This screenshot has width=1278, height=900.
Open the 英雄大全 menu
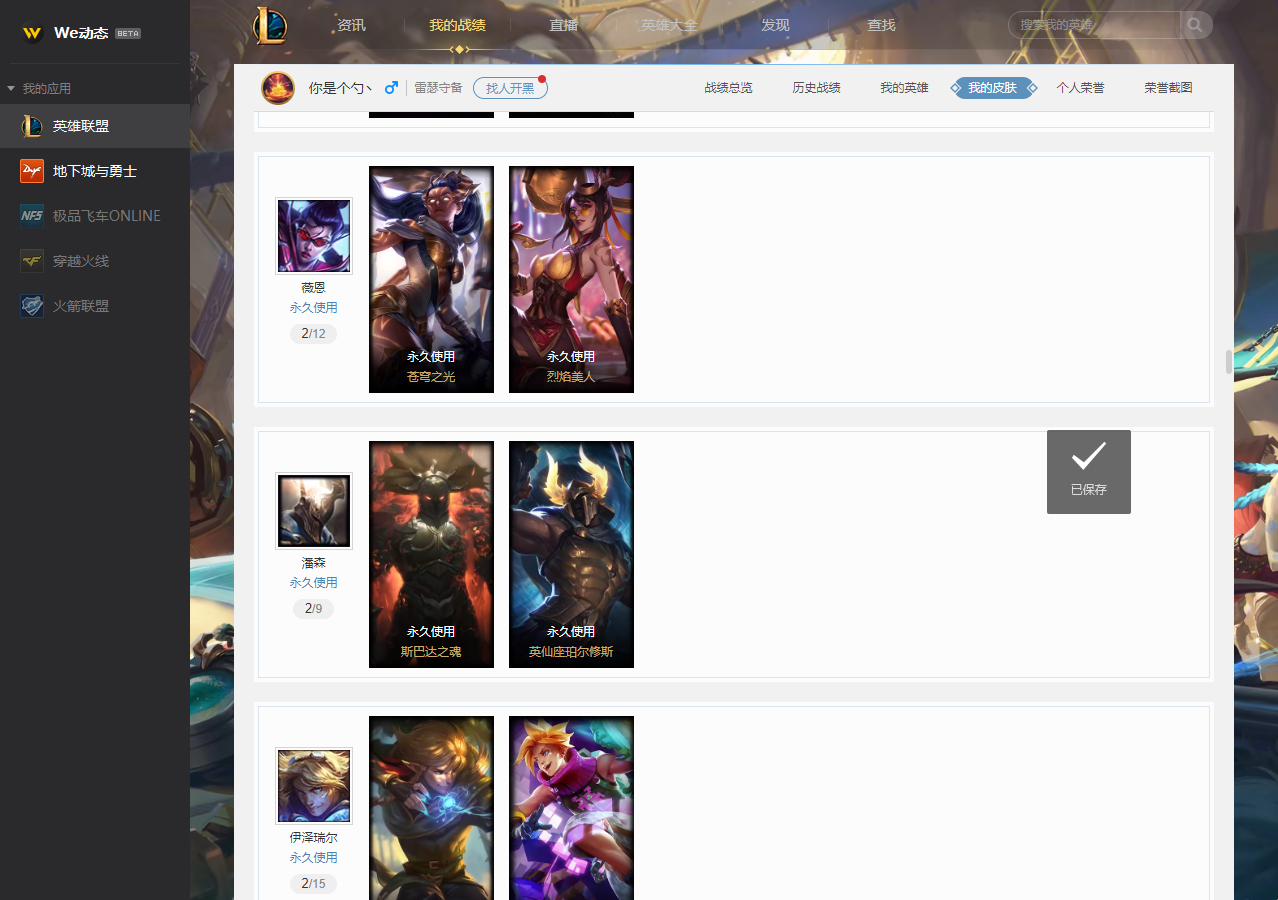pos(669,25)
